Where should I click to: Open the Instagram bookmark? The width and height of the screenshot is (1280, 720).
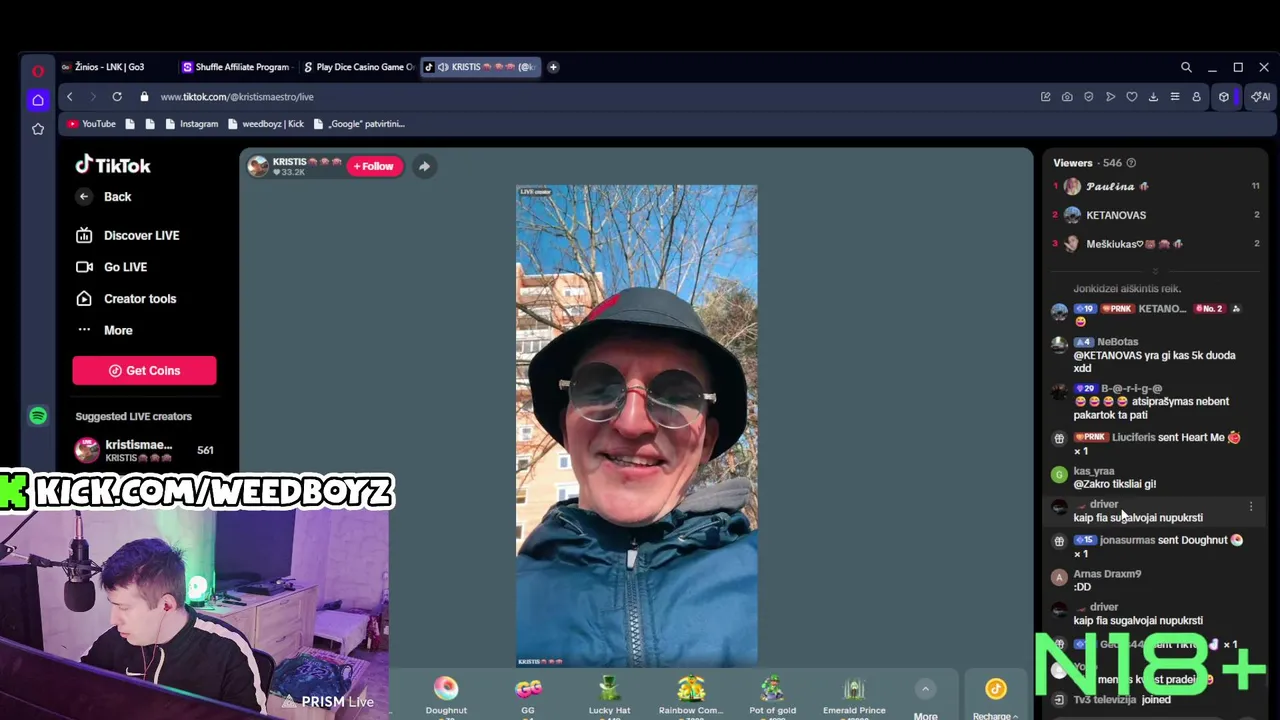point(191,124)
